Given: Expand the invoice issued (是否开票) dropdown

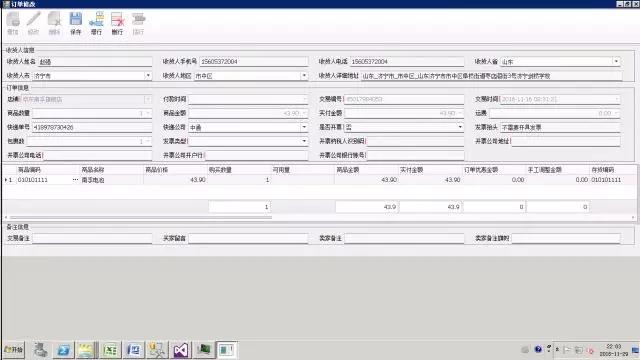Looking at the screenshot, I should coord(460,127).
